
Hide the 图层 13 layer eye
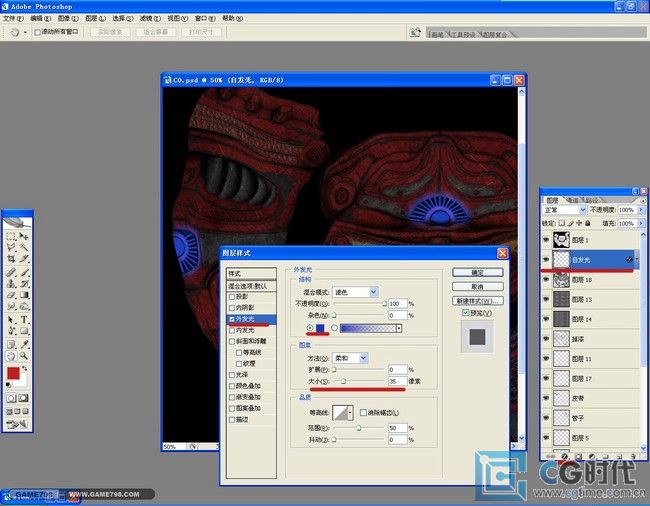[546, 299]
